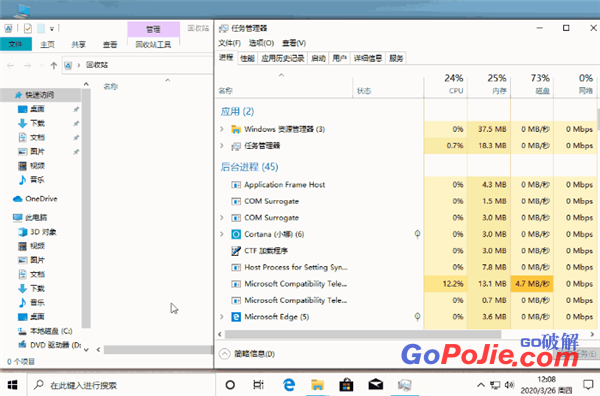
Task: Switch to Users tab
Action: (339, 58)
